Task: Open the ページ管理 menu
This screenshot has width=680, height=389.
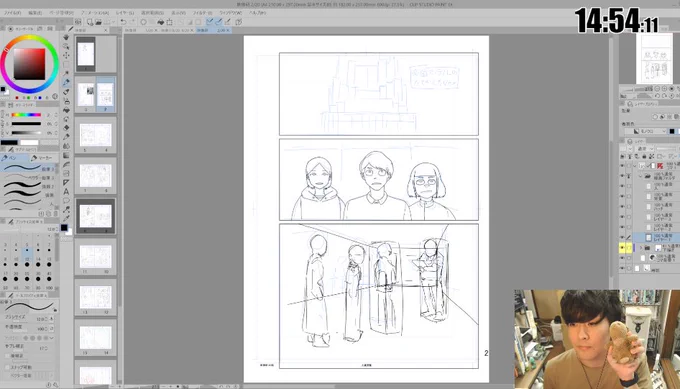Action: pyautogui.click(x=61, y=13)
